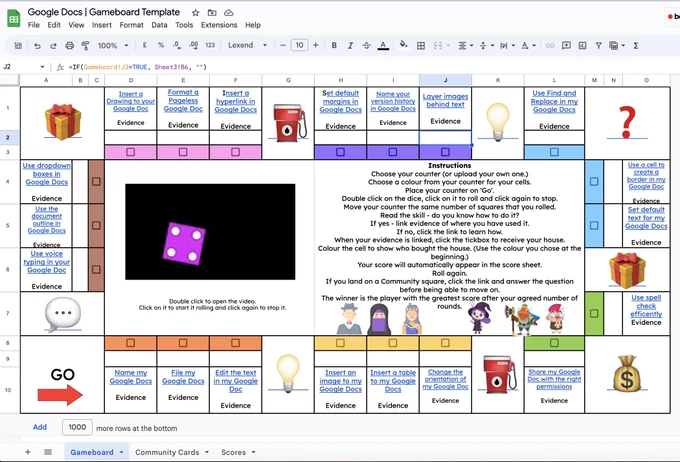680x462 pixels.
Task: Open the borders tool
Action: click(421, 46)
